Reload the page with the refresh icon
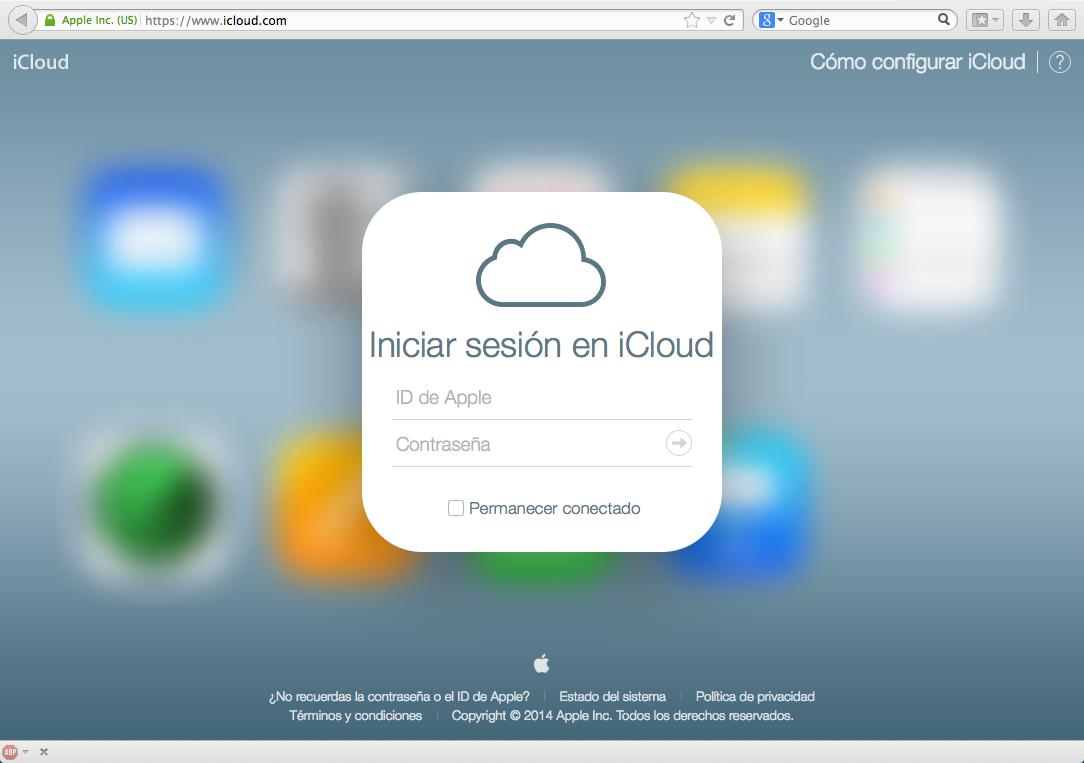This screenshot has height=763, width=1084. point(729,20)
